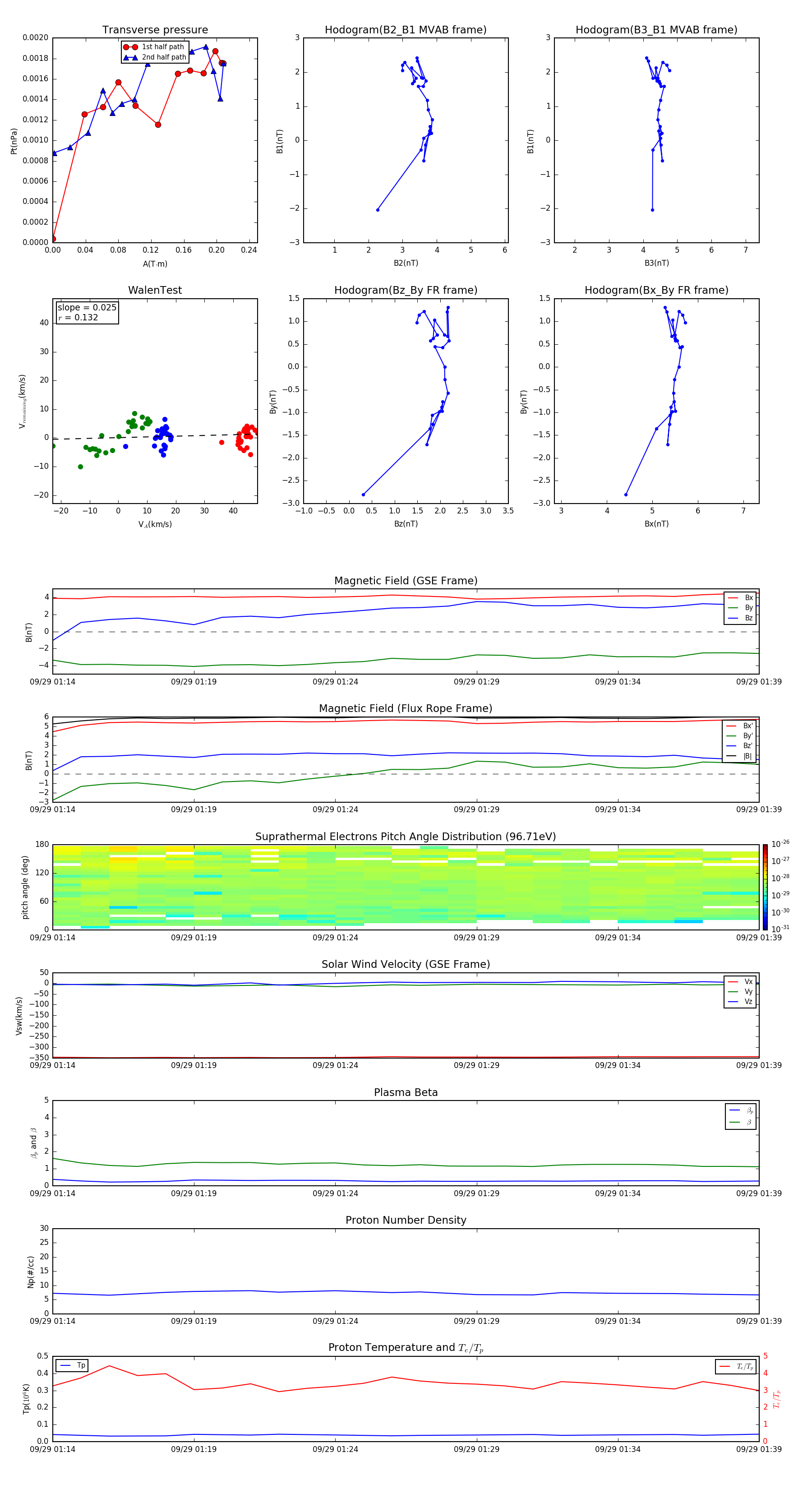
Task: Click the 'Hodogram(B2_B1 MVAB frame)' title
Action: 406,30
